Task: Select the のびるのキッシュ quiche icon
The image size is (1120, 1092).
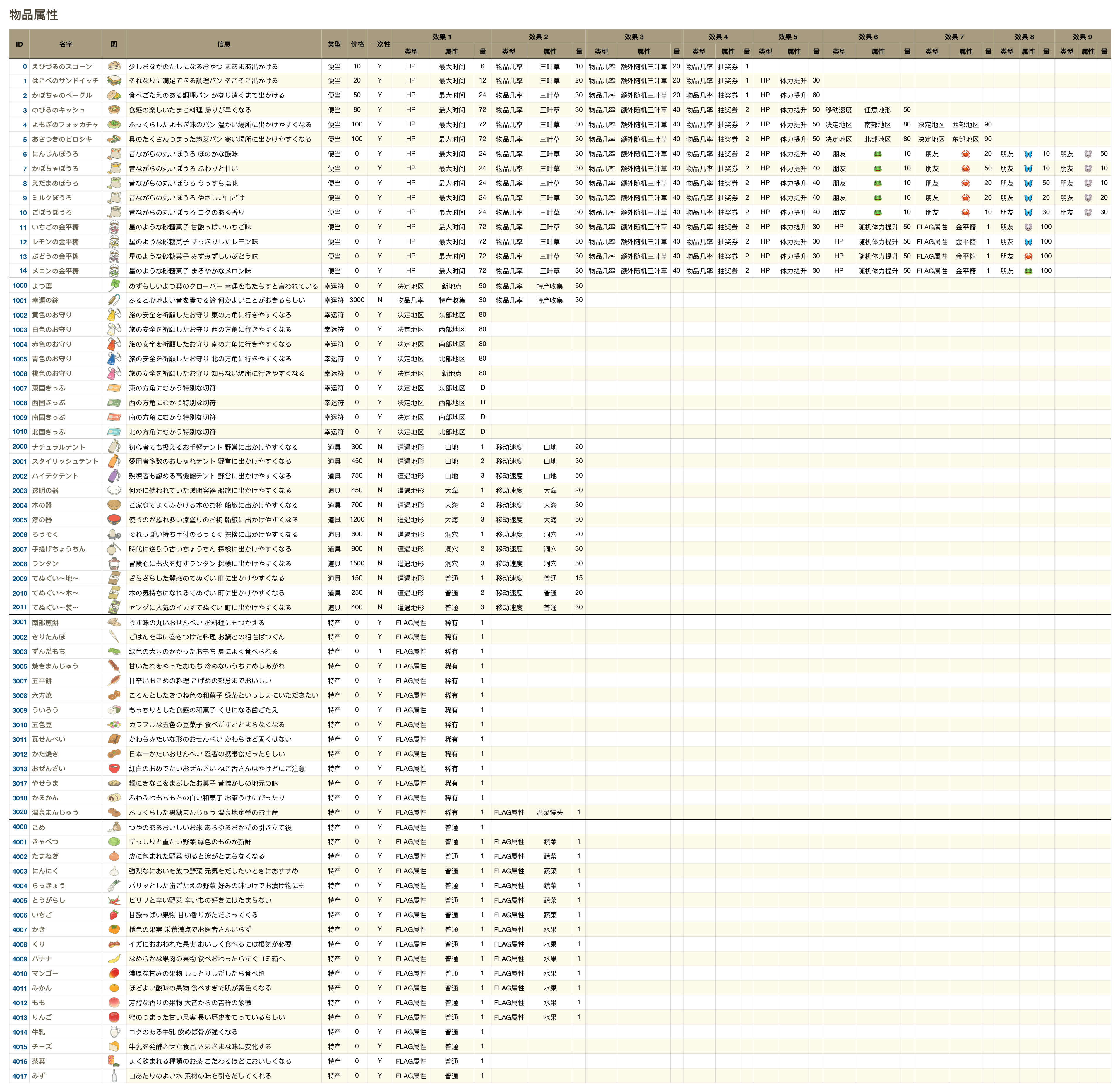Action: pyautogui.click(x=114, y=110)
